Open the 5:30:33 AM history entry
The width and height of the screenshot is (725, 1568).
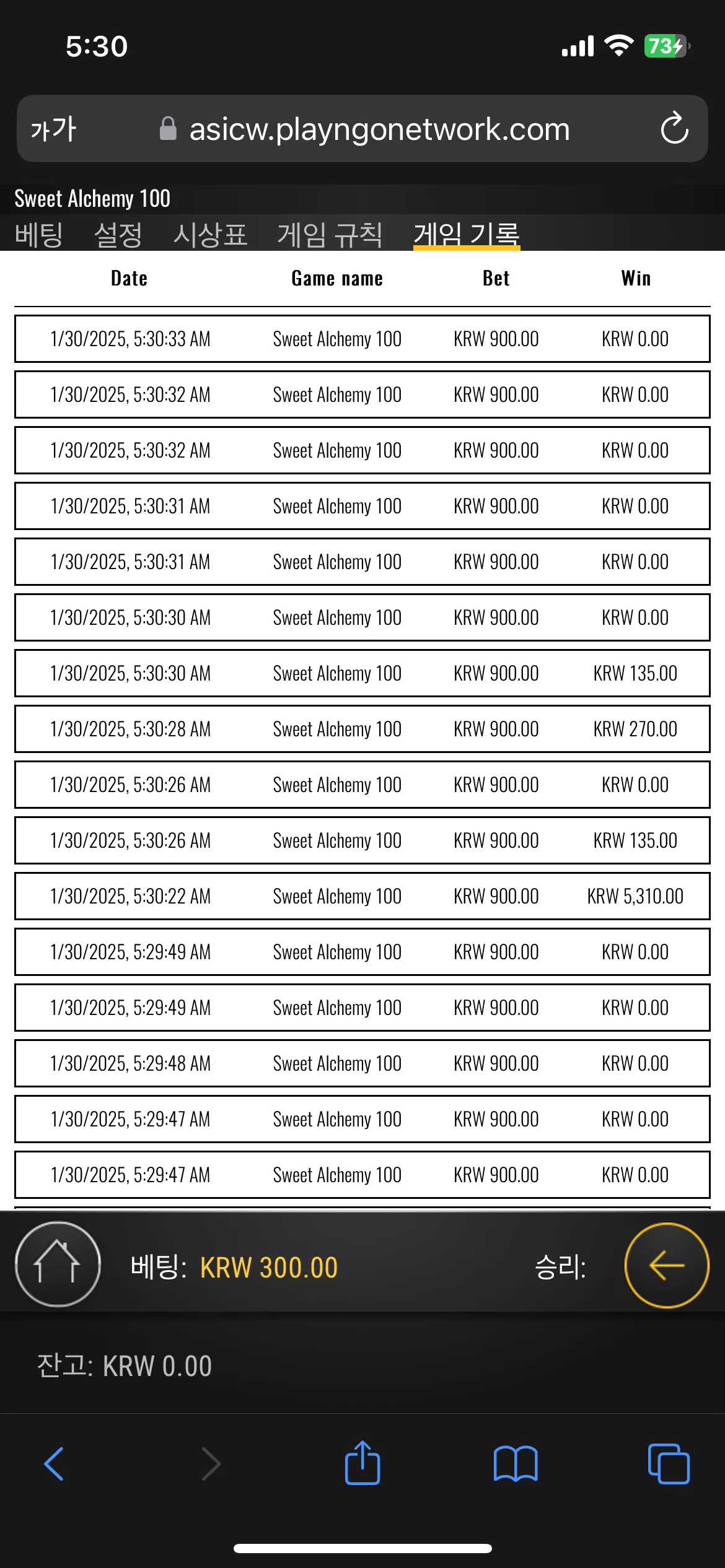(x=362, y=339)
